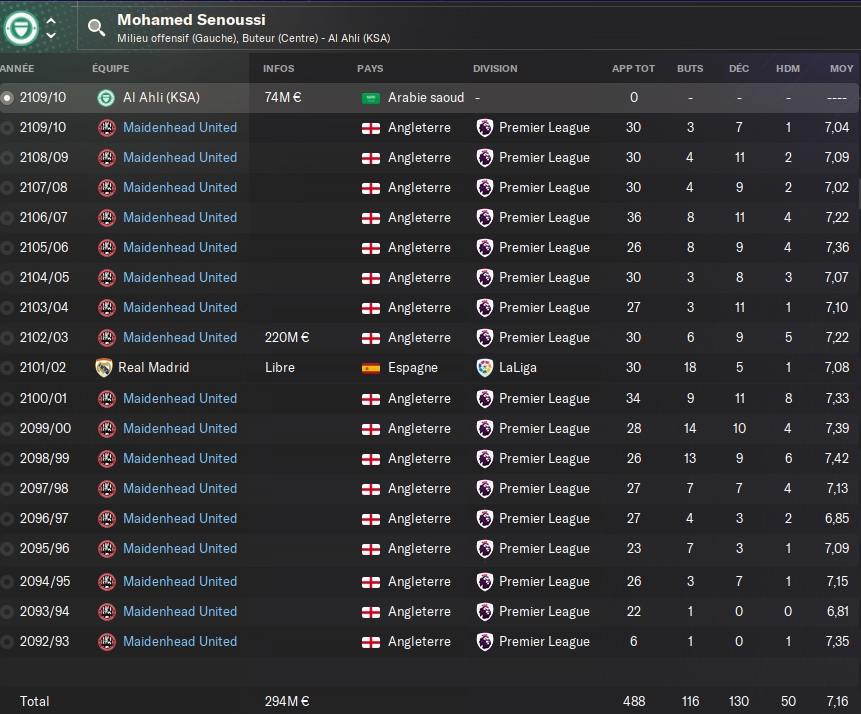Click LaLiga logo in the Espagne row

[485, 367]
